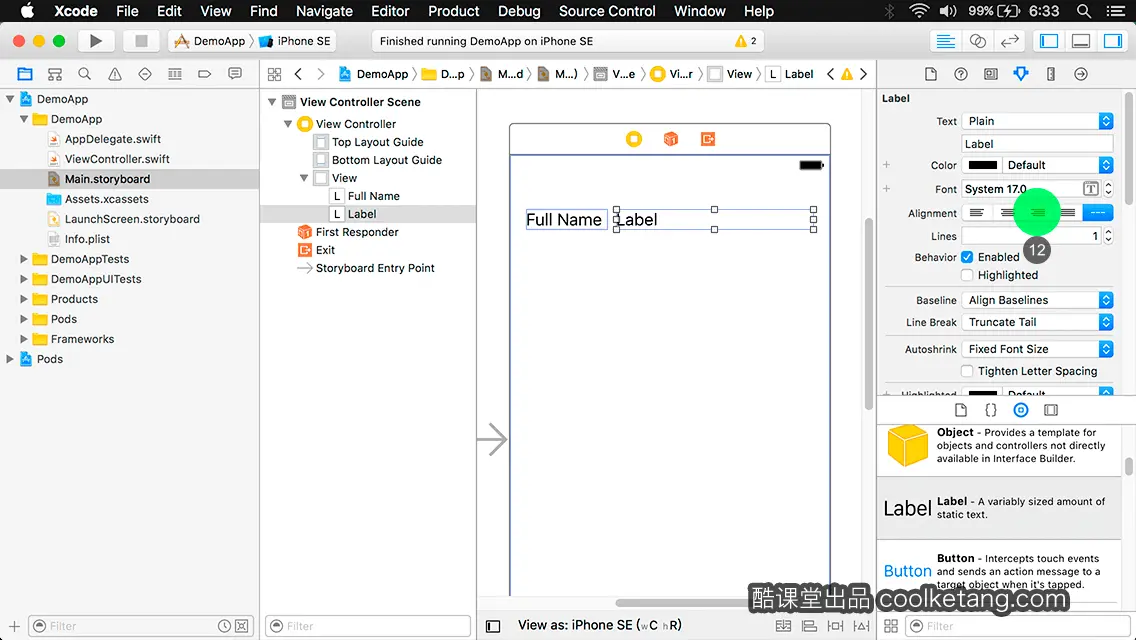Open the Baseline dropdown

(1037, 300)
